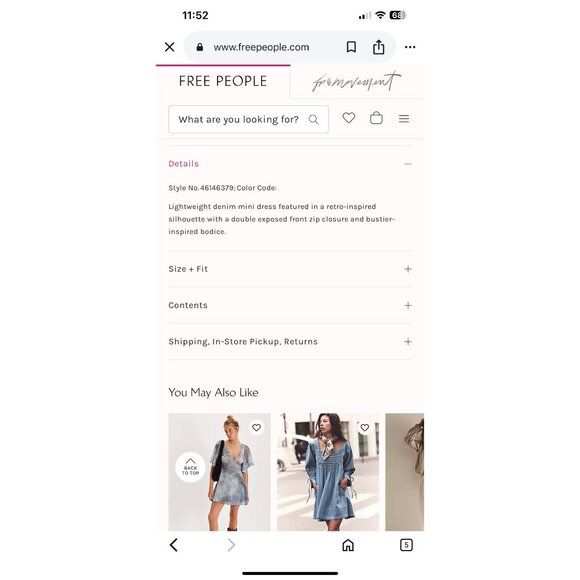Expand the Contents section
The width and height of the screenshot is (580, 580).
click(x=290, y=305)
